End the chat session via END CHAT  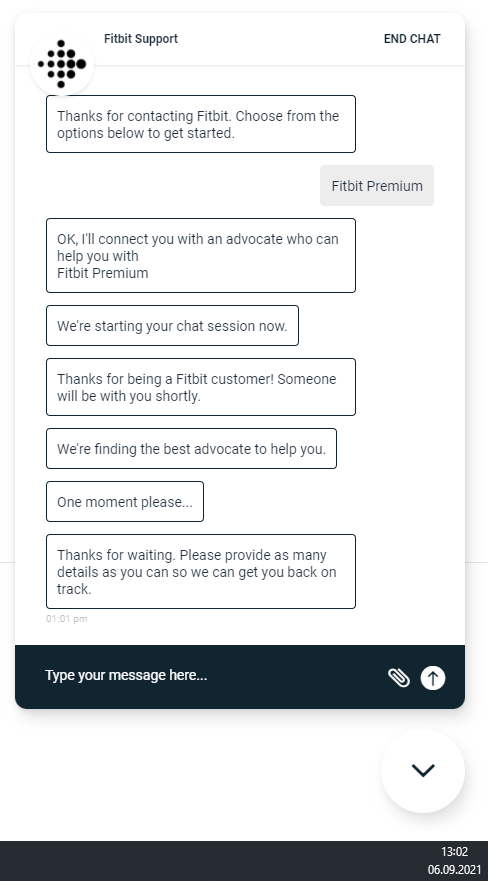click(x=412, y=39)
